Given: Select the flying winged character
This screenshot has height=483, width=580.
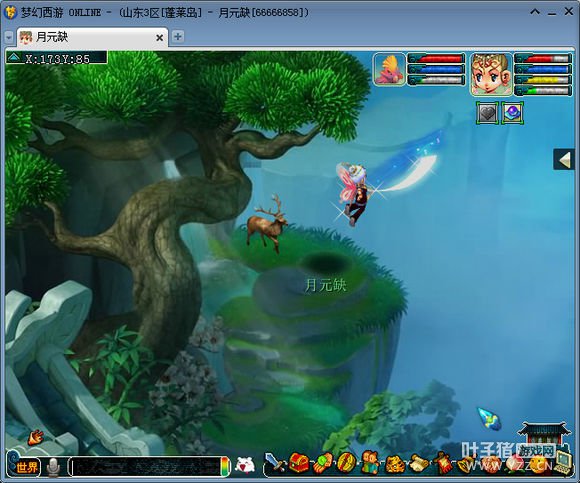Looking at the screenshot, I should [x=353, y=194].
